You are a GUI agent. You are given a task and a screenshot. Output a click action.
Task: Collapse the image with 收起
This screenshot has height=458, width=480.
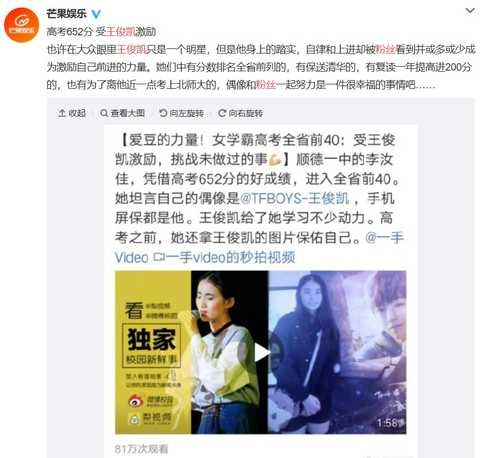tap(72, 113)
